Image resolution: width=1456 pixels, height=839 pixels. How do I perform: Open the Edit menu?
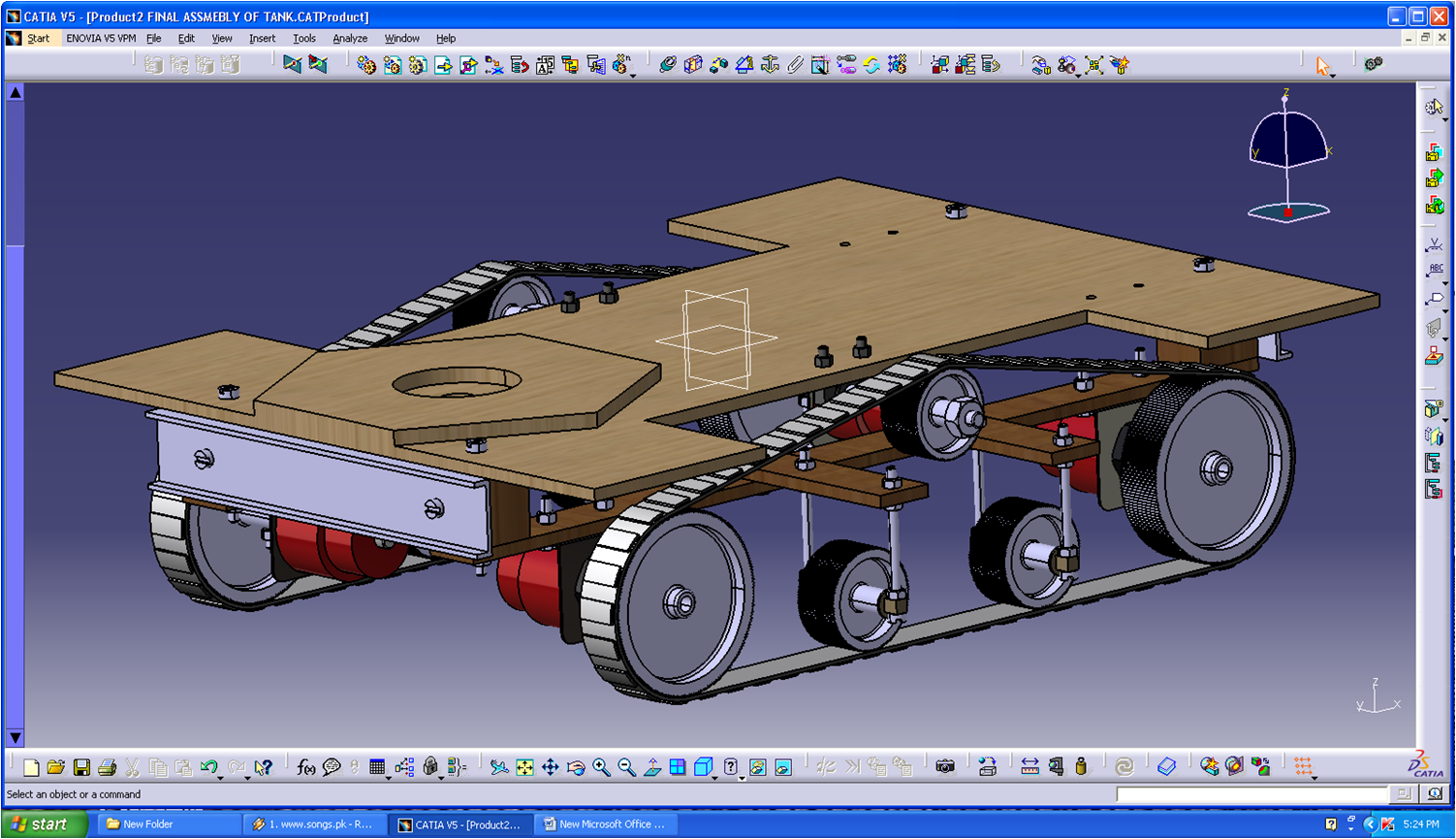coord(186,39)
